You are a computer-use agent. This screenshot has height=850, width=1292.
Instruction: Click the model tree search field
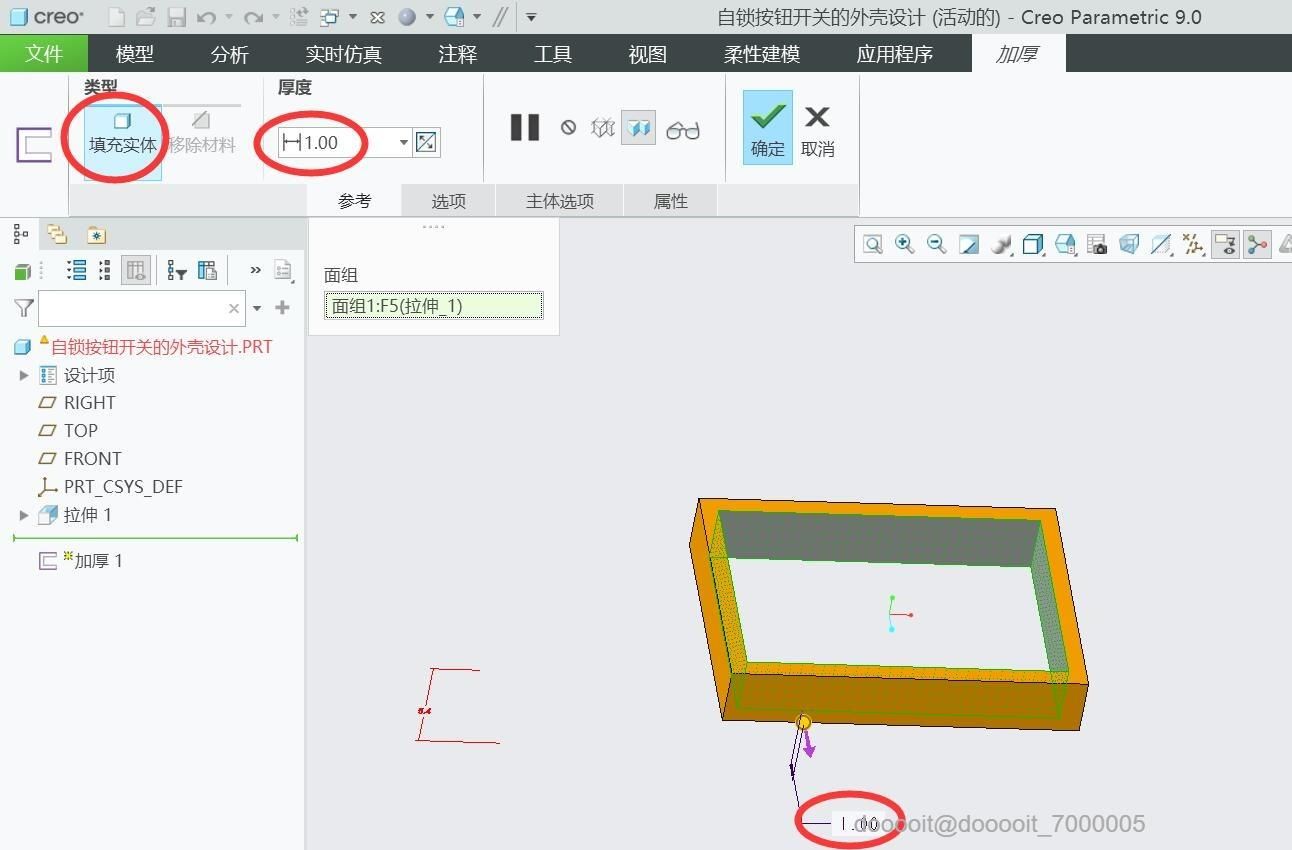point(141,308)
